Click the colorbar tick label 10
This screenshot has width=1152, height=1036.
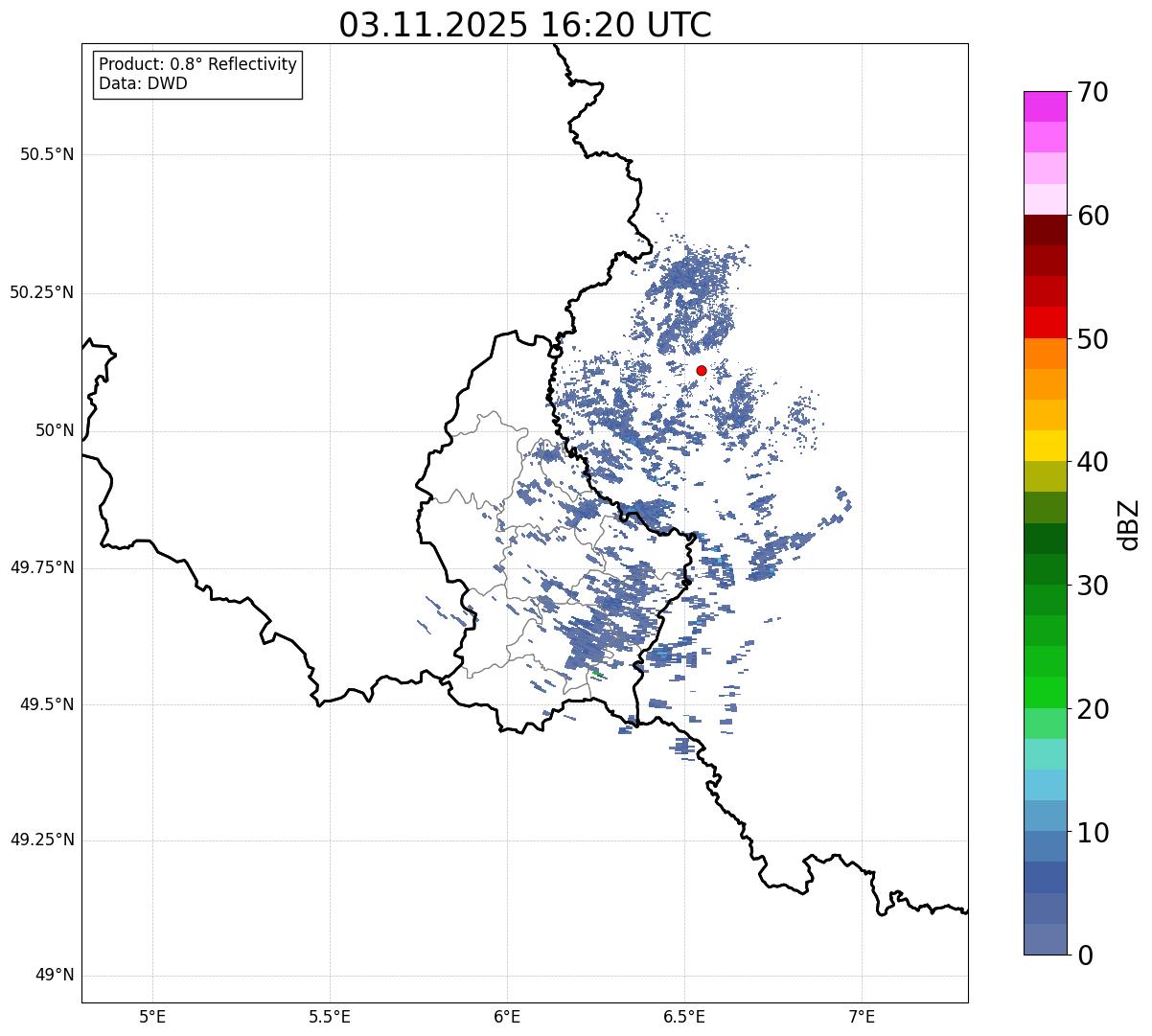1093,833
